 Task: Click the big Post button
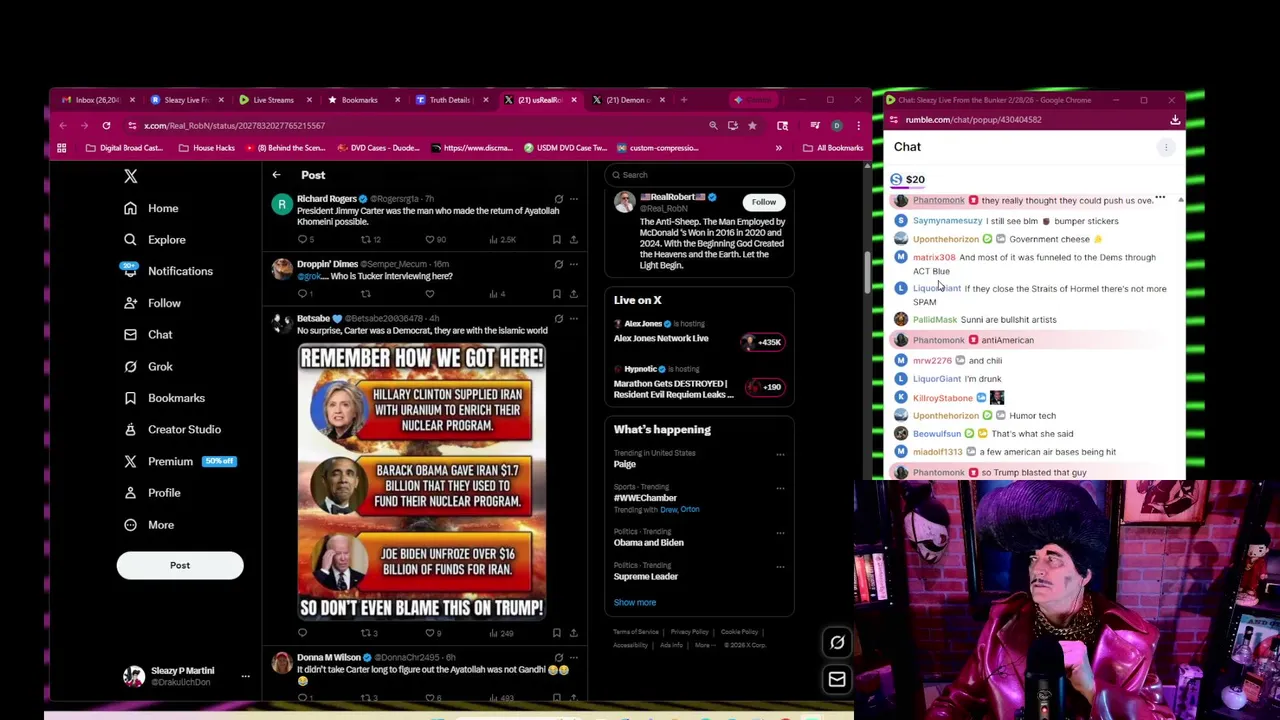pyautogui.click(x=180, y=565)
